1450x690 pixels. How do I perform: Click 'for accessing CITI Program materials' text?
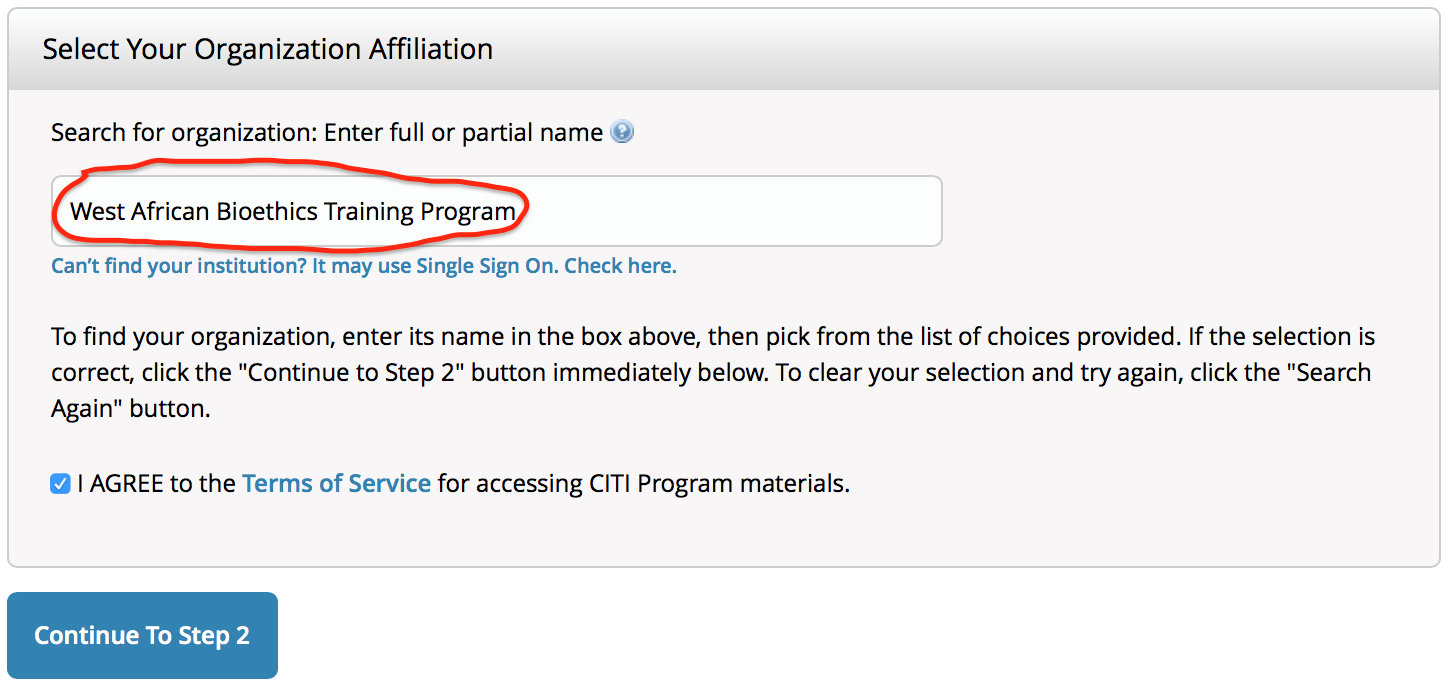(644, 484)
